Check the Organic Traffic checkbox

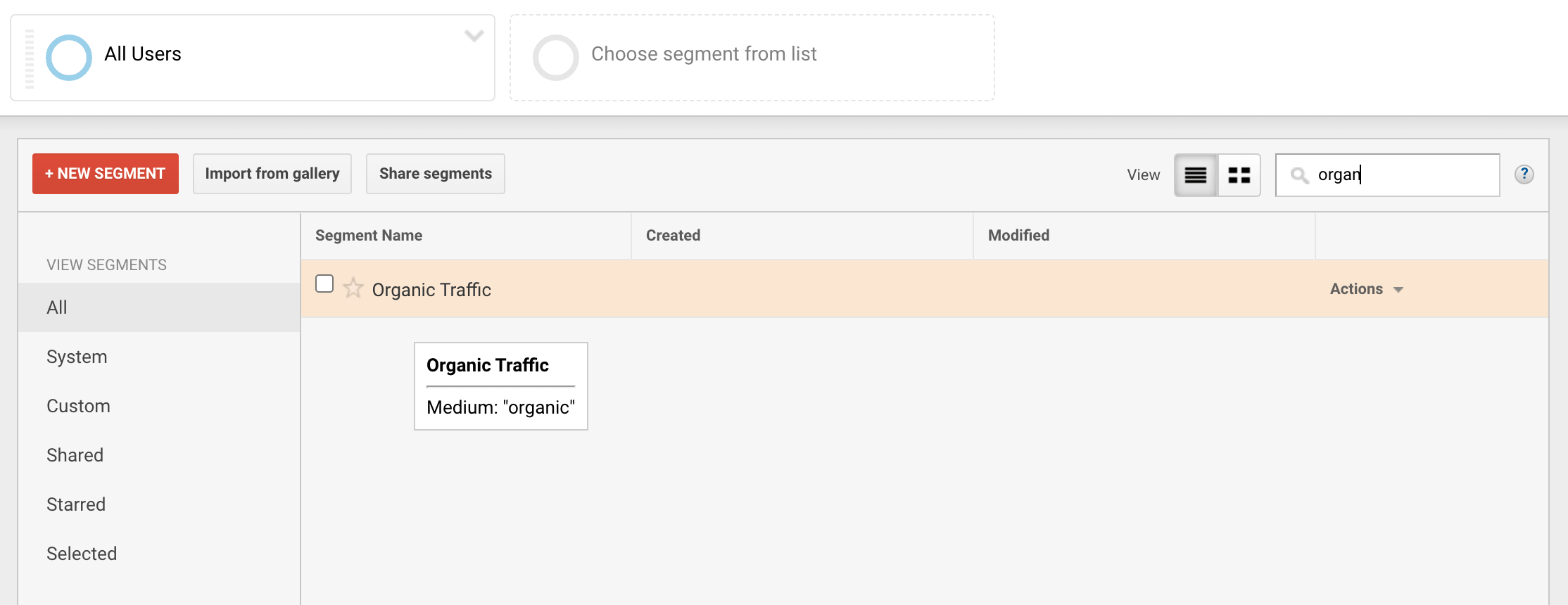[x=324, y=284]
